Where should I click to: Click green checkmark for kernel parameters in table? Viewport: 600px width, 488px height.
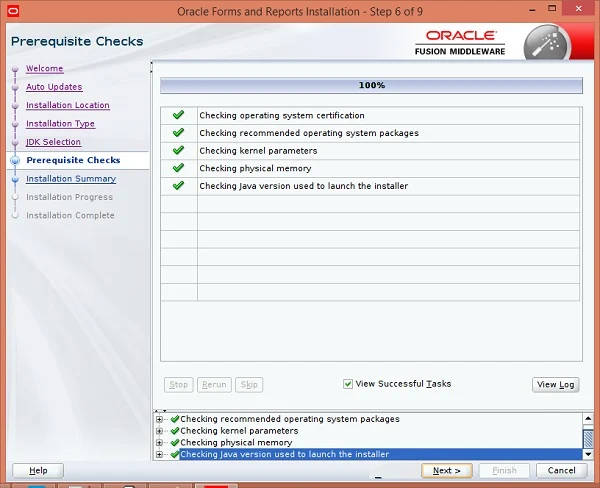click(x=178, y=150)
